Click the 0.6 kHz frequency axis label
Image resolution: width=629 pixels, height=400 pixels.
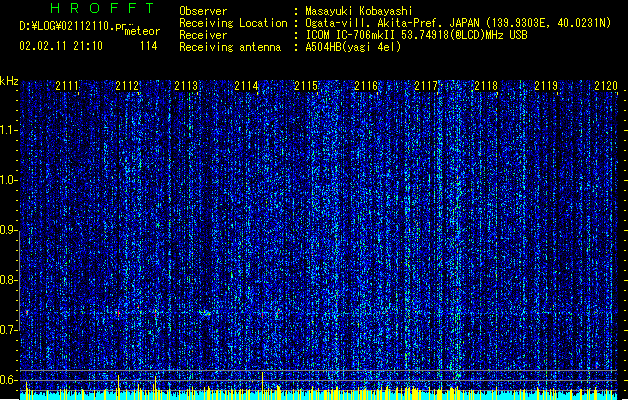tap(8, 380)
